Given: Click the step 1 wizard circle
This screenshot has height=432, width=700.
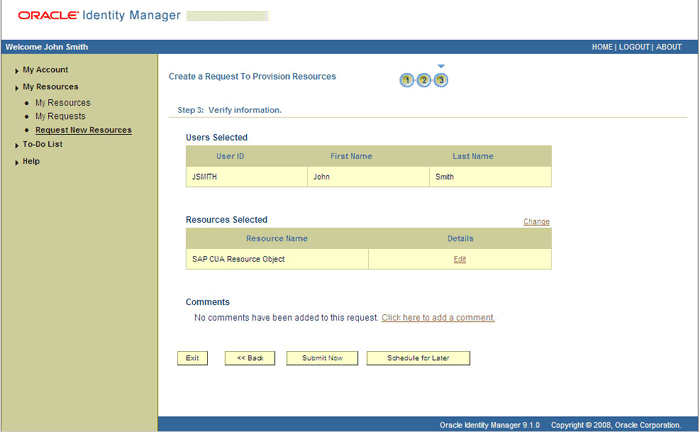Looking at the screenshot, I should (x=406, y=80).
